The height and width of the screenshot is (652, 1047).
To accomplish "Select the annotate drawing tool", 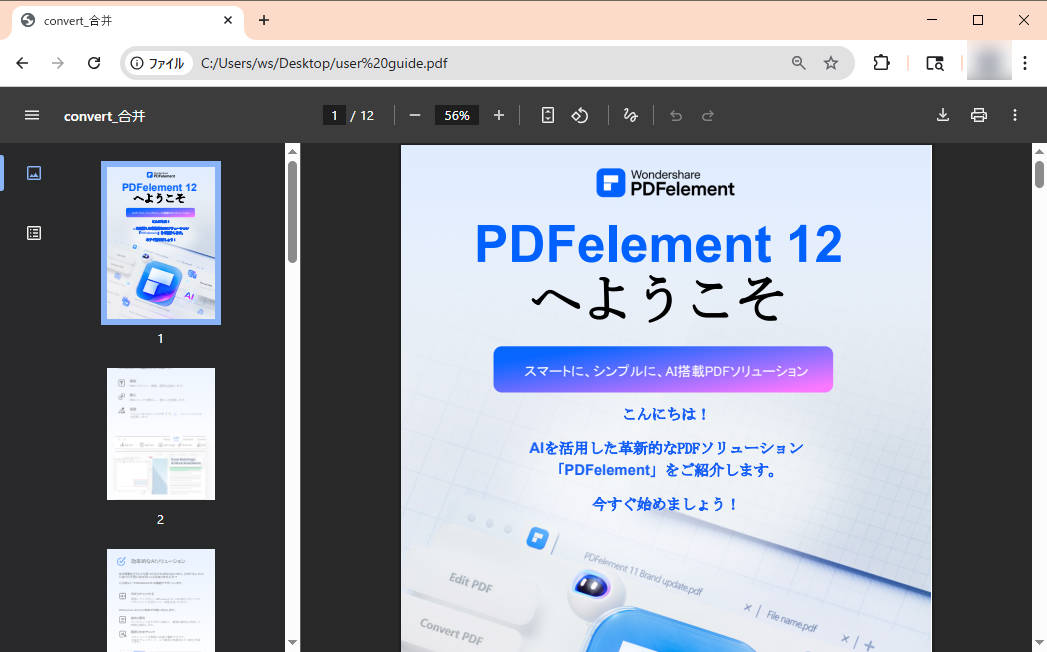I will 630,115.
